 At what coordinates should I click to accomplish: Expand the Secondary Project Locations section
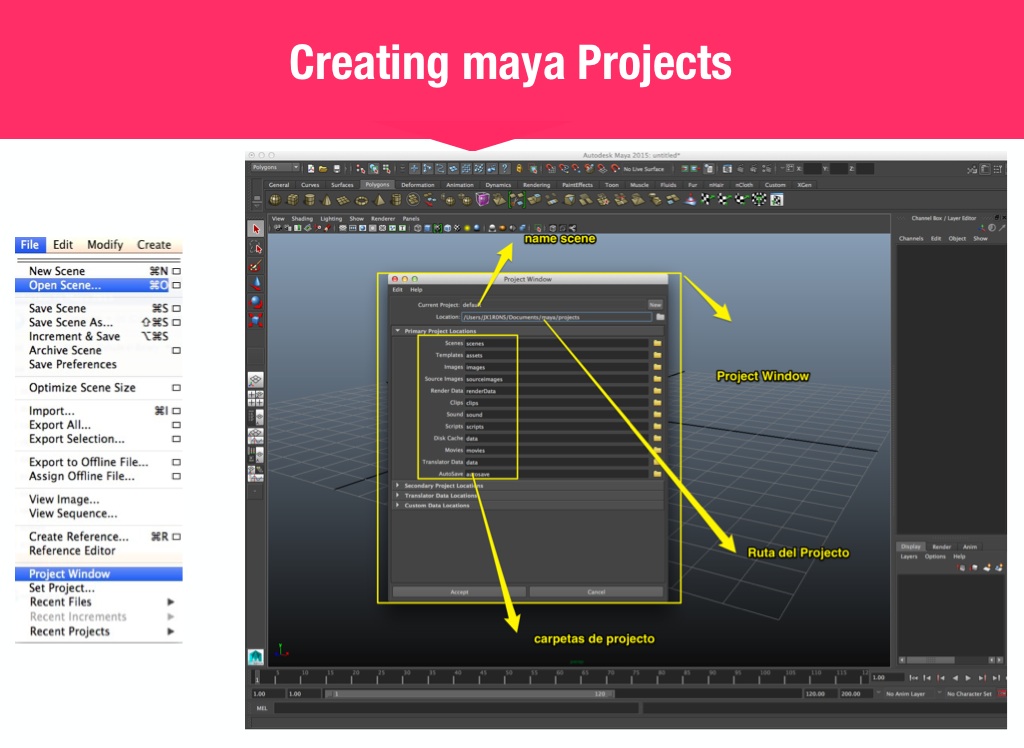pyautogui.click(x=398, y=486)
